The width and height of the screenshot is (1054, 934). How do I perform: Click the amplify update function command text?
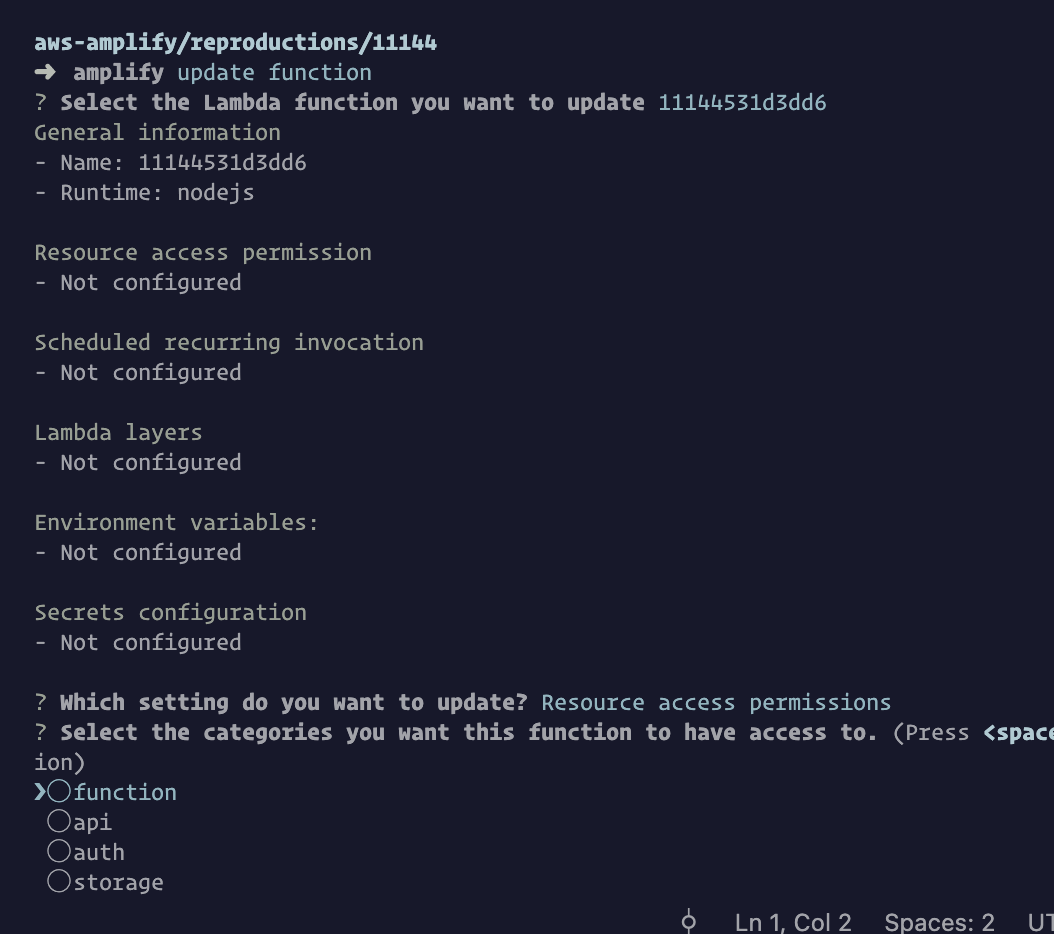point(221,72)
